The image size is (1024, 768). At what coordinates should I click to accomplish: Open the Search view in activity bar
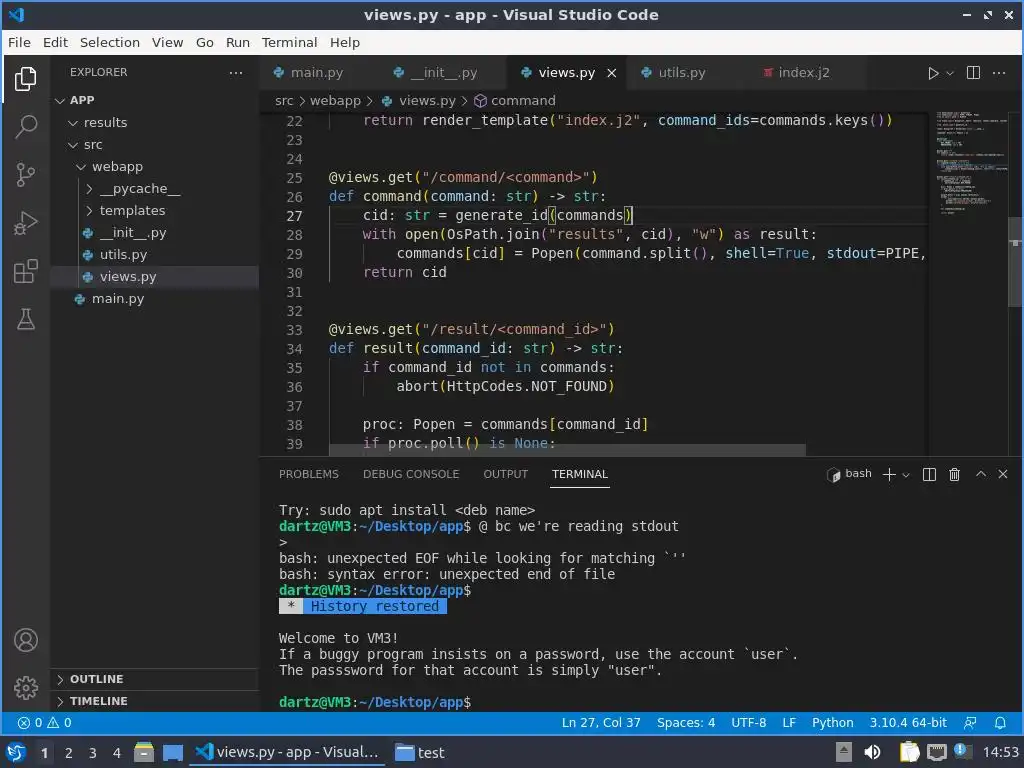(25, 127)
